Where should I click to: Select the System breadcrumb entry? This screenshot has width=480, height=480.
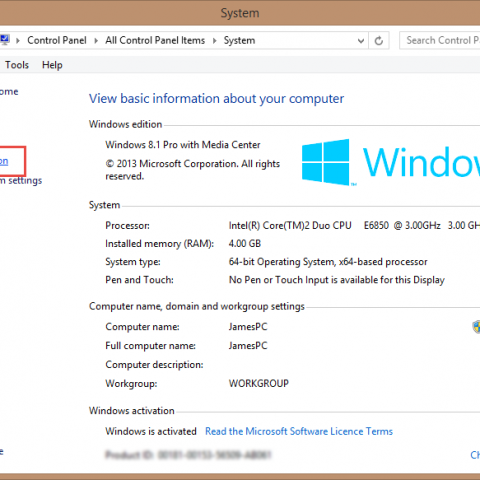(239, 40)
